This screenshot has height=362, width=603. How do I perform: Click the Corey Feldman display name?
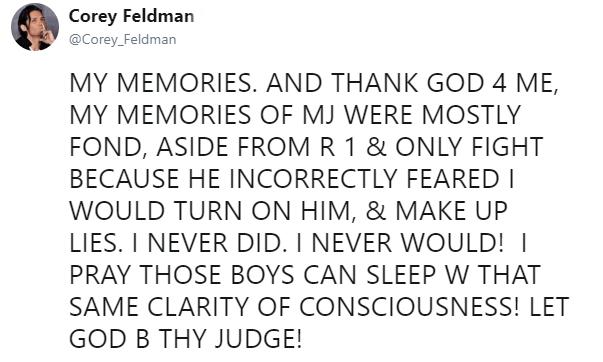tap(132, 17)
